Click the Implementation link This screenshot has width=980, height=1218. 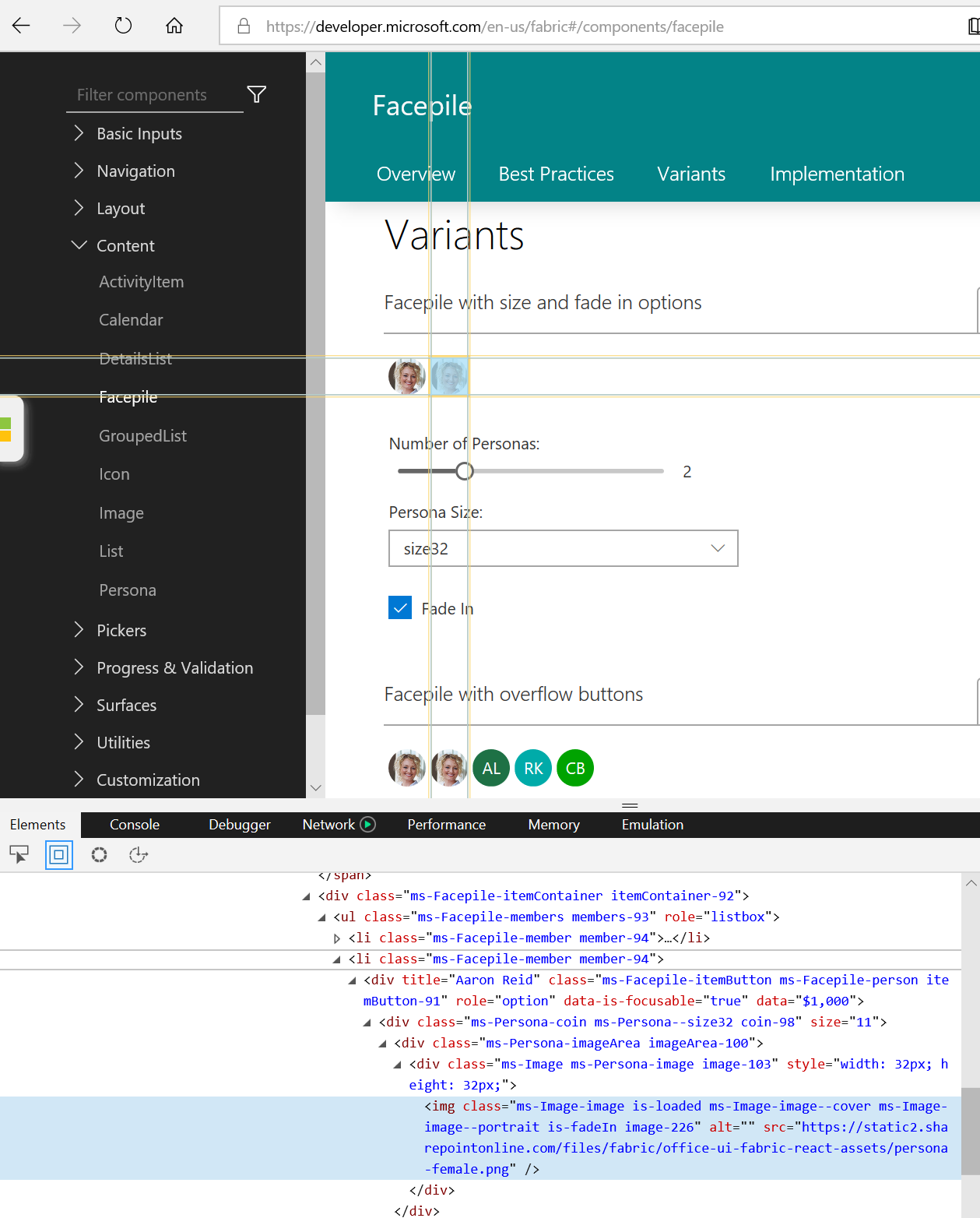click(837, 174)
